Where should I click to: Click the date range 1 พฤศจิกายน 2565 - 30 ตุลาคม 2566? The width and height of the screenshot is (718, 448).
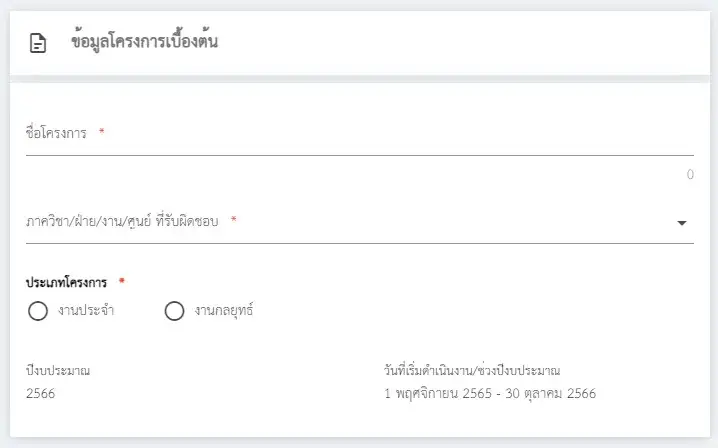click(x=489, y=393)
